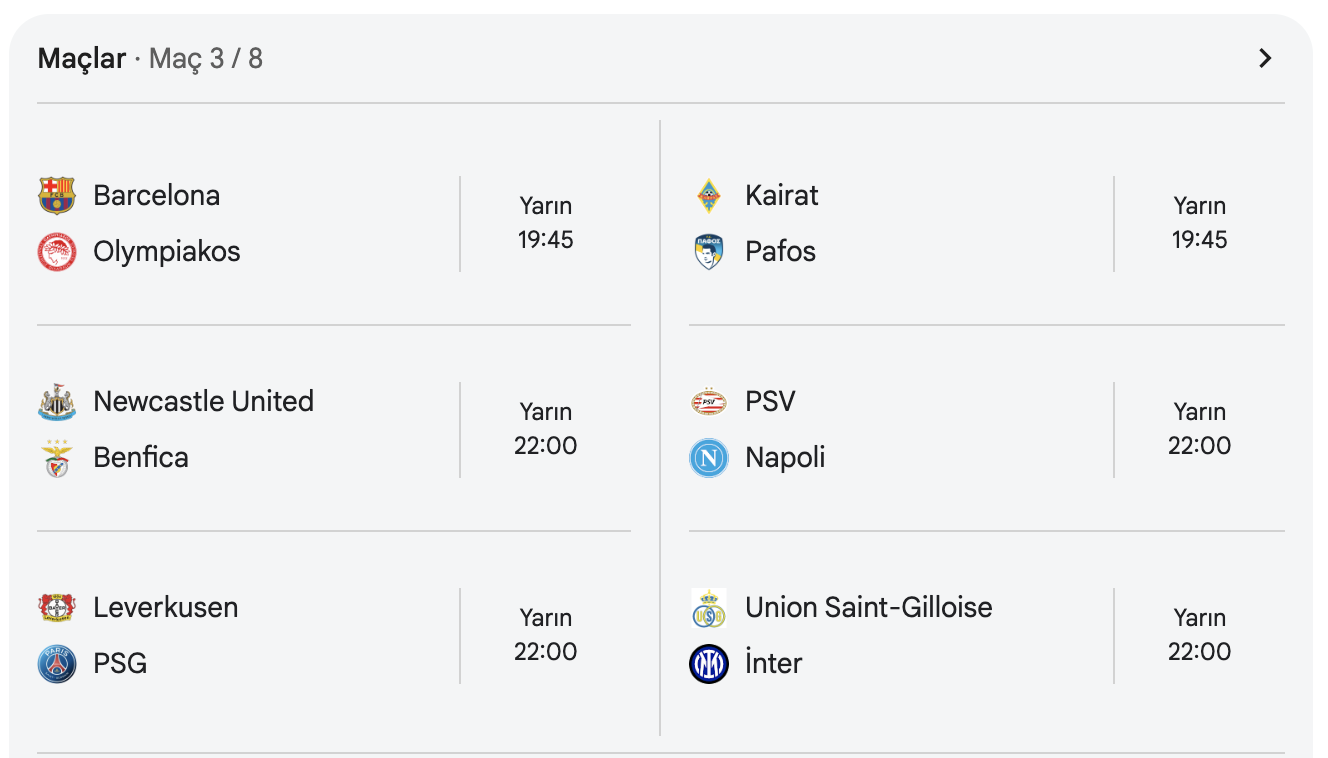
Task: Open the Barcelona team name link
Action: tap(157, 195)
